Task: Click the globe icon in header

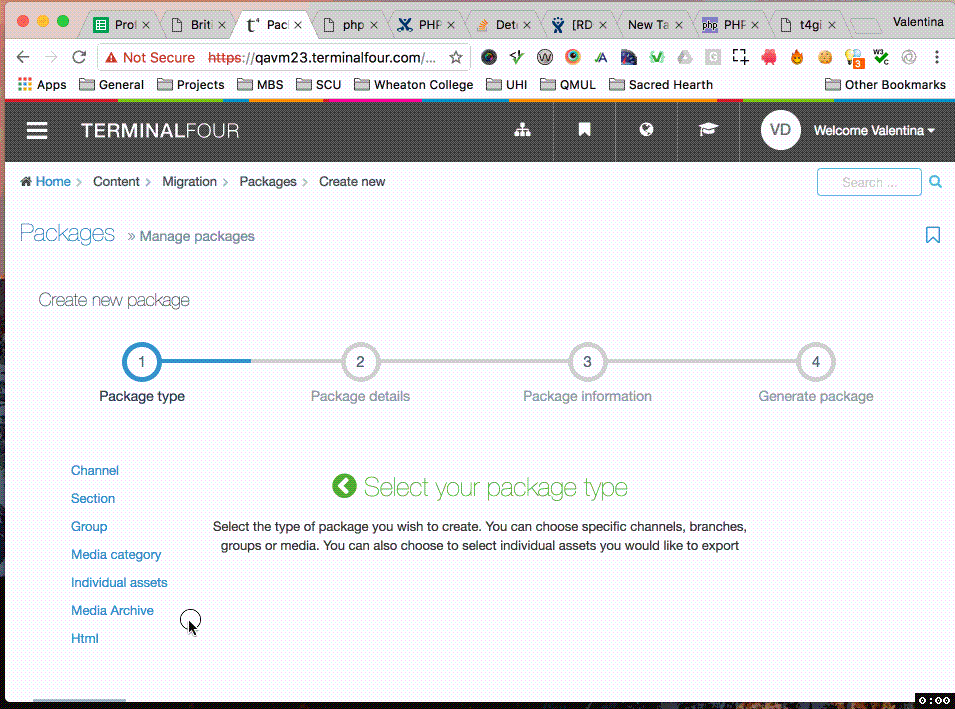Action: coord(646,130)
